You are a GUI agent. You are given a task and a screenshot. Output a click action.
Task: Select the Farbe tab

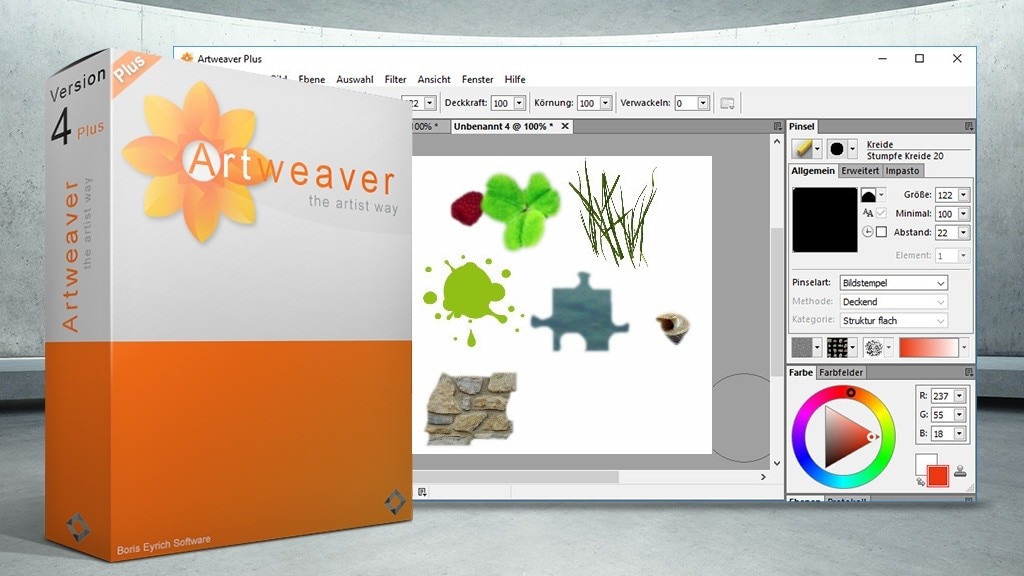801,372
